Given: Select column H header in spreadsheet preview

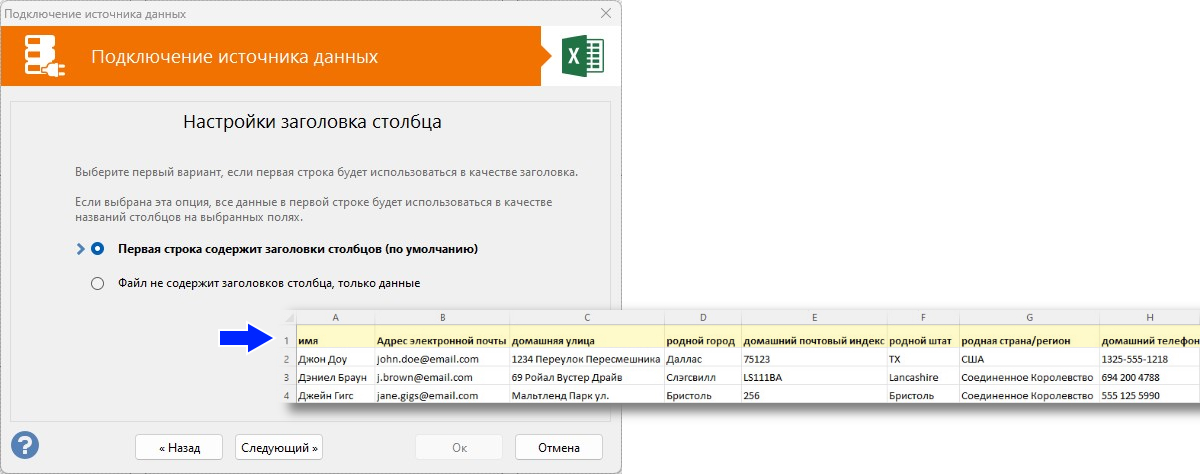Looking at the screenshot, I should point(1150,317).
